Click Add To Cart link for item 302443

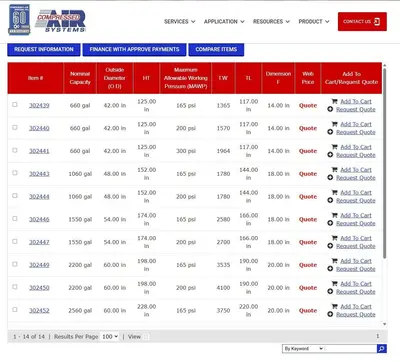pos(356,169)
